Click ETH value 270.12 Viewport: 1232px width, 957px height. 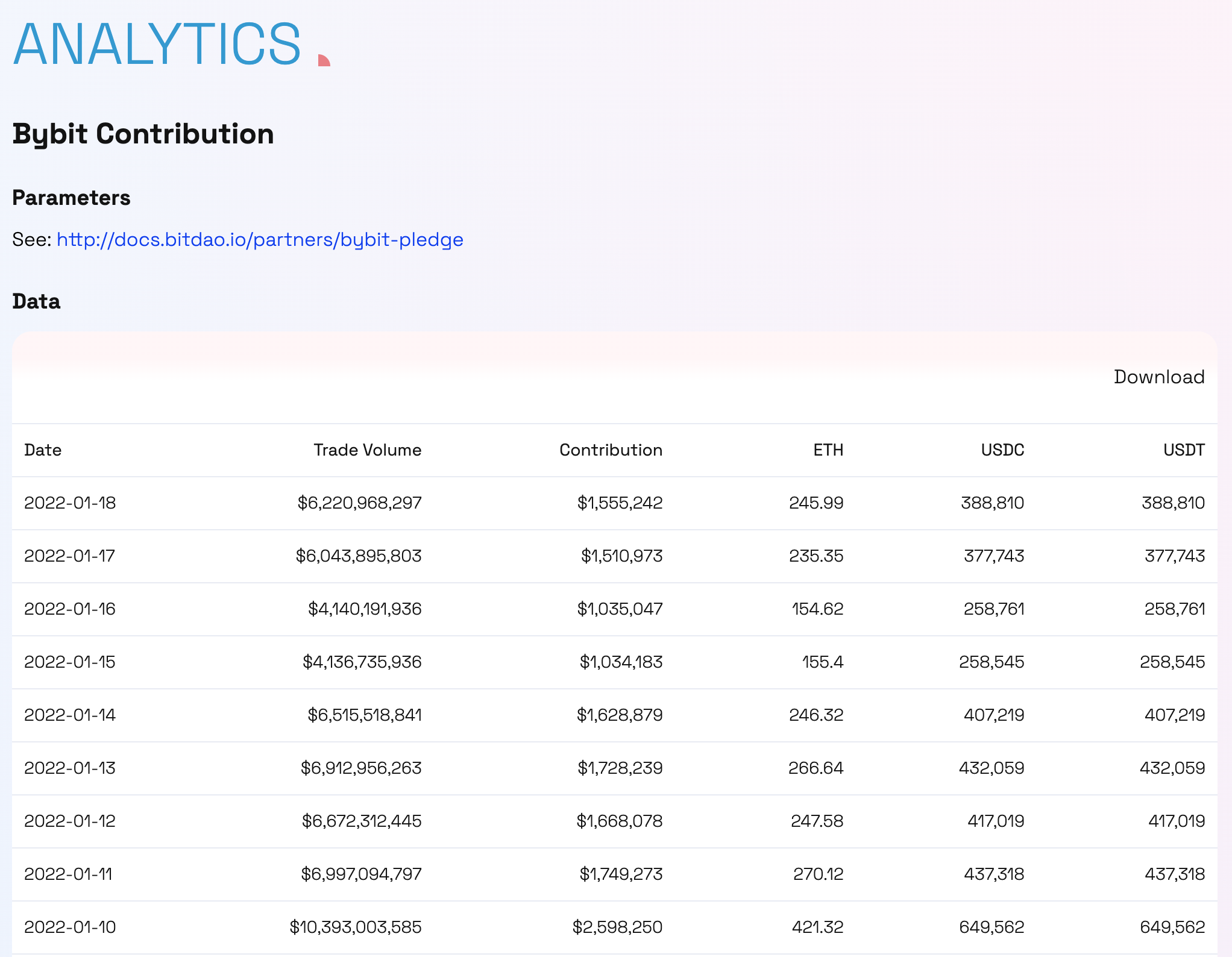[x=819, y=874]
